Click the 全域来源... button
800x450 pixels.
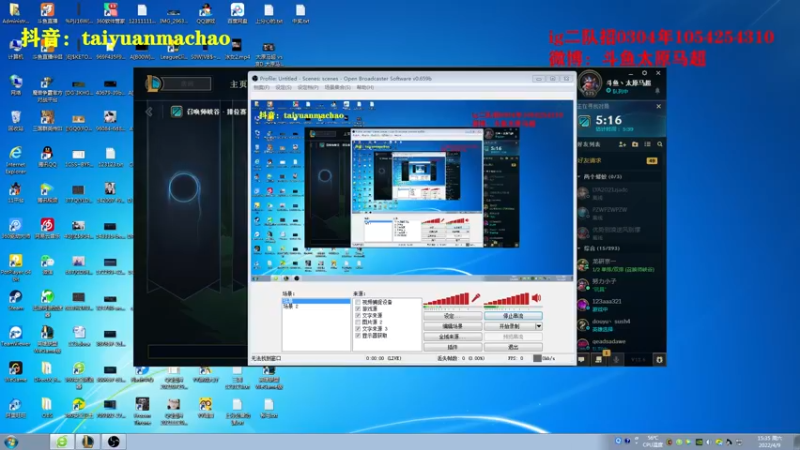pos(453,337)
